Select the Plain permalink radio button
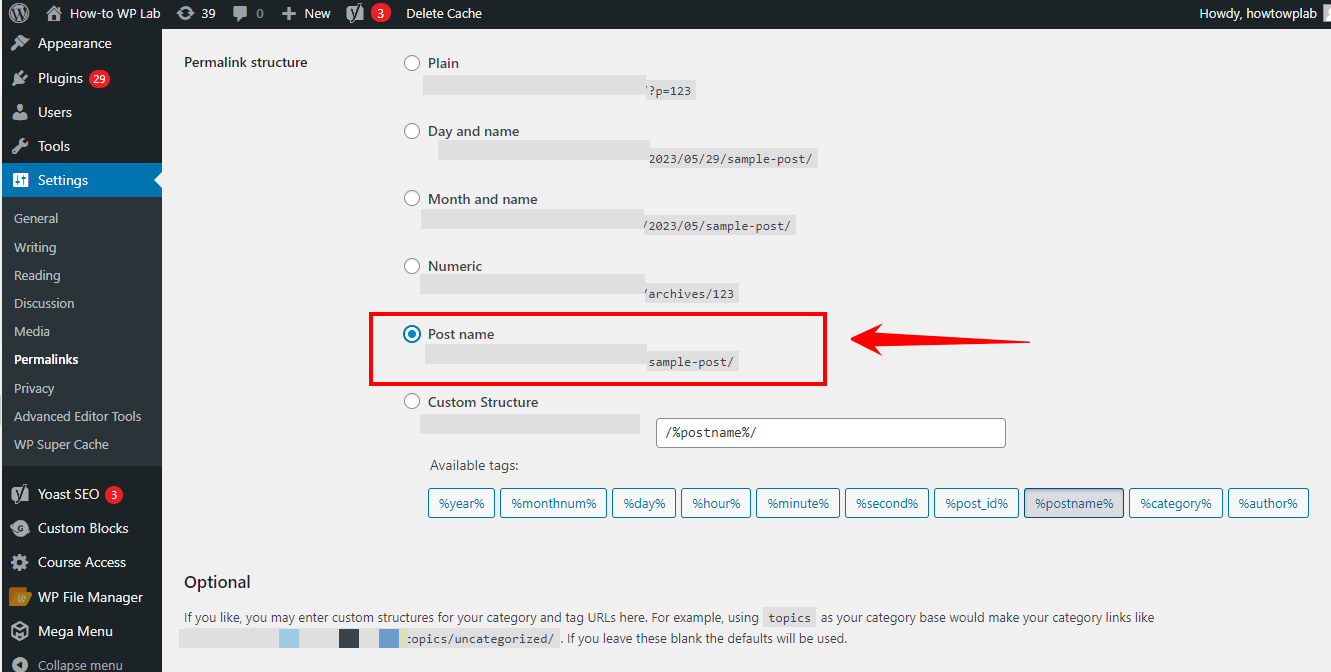 (412, 63)
